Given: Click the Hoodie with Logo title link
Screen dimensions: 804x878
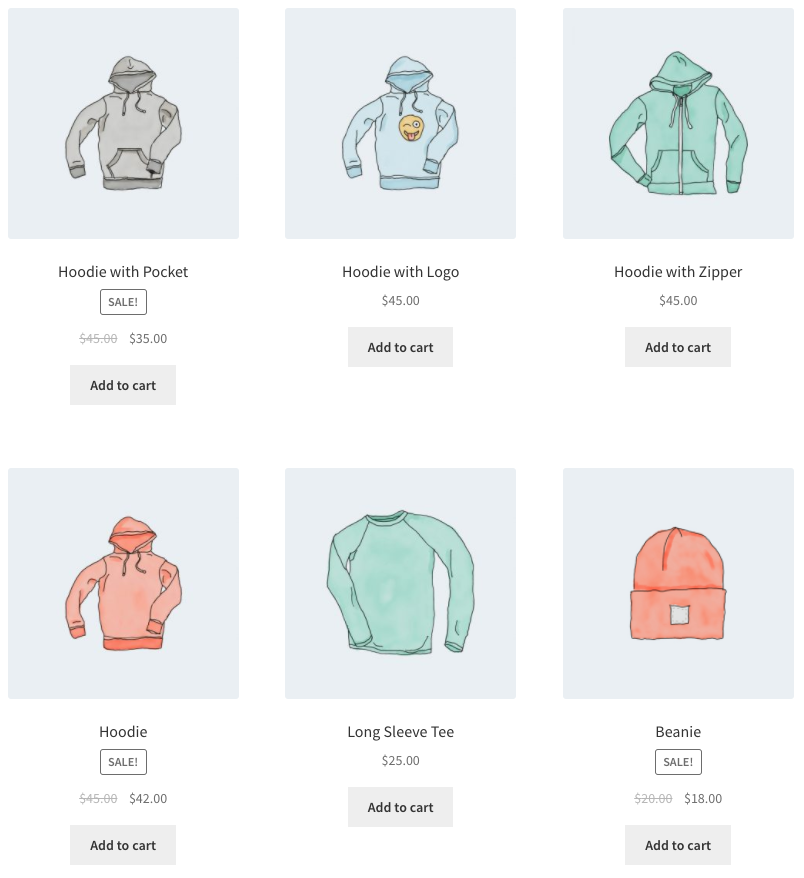Looking at the screenshot, I should click(400, 272).
